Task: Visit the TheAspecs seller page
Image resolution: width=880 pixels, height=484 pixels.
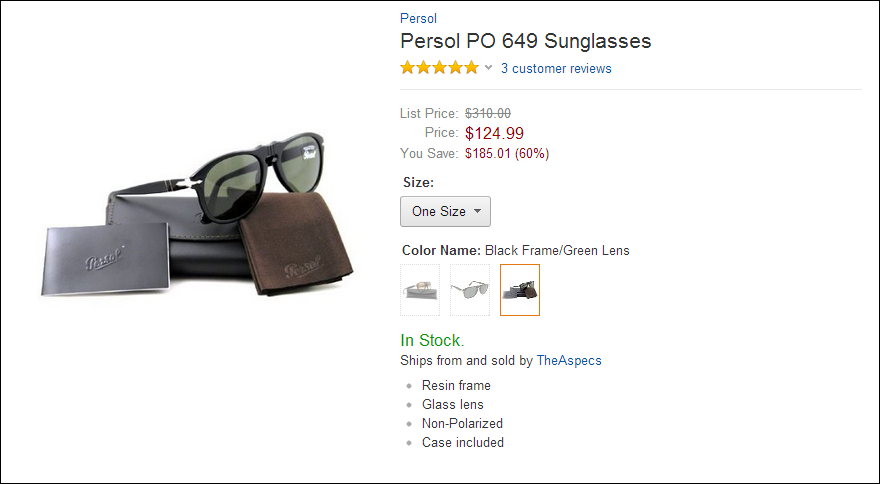Action: (569, 360)
